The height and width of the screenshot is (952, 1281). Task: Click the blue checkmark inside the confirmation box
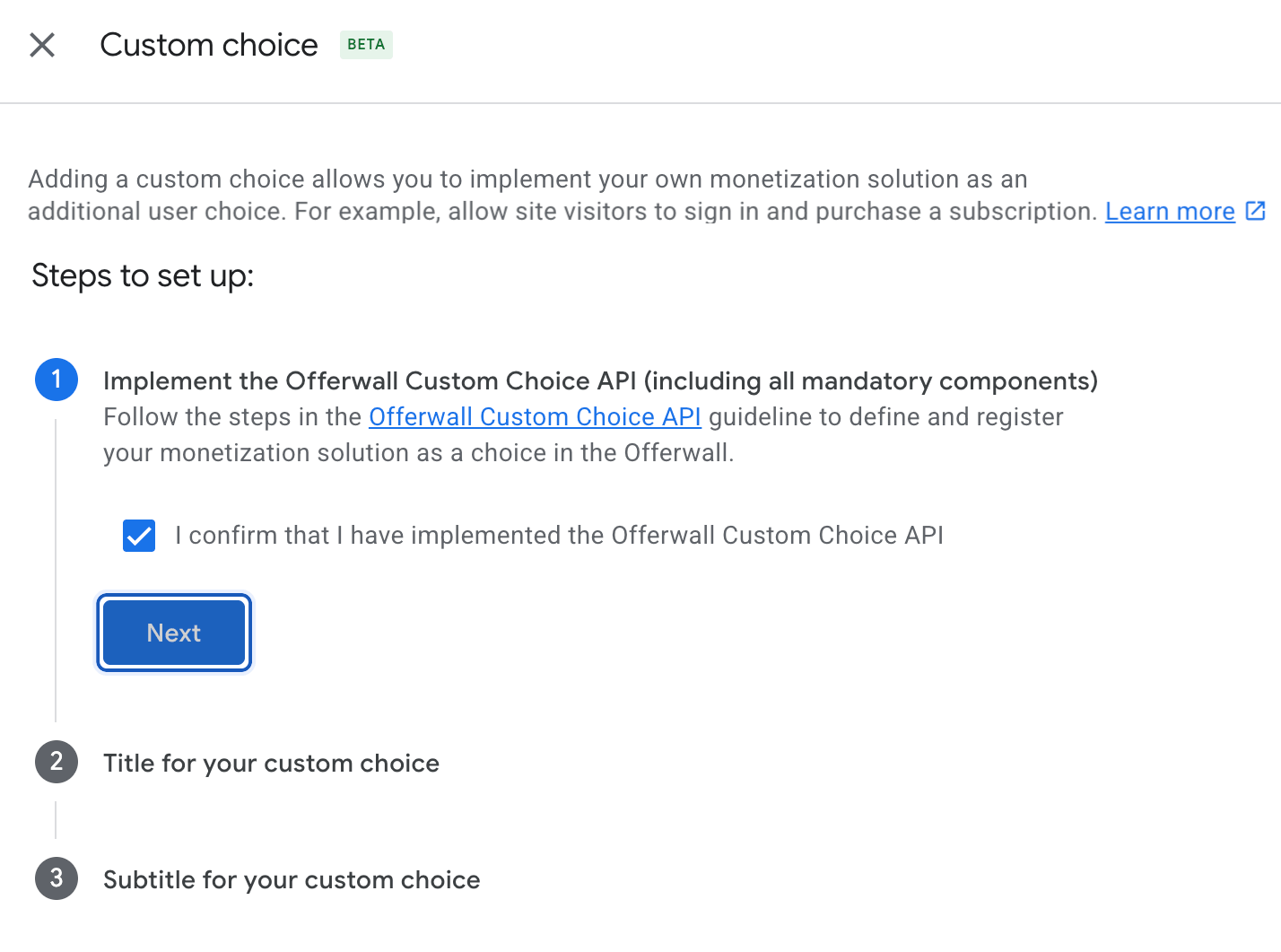point(139,535)
